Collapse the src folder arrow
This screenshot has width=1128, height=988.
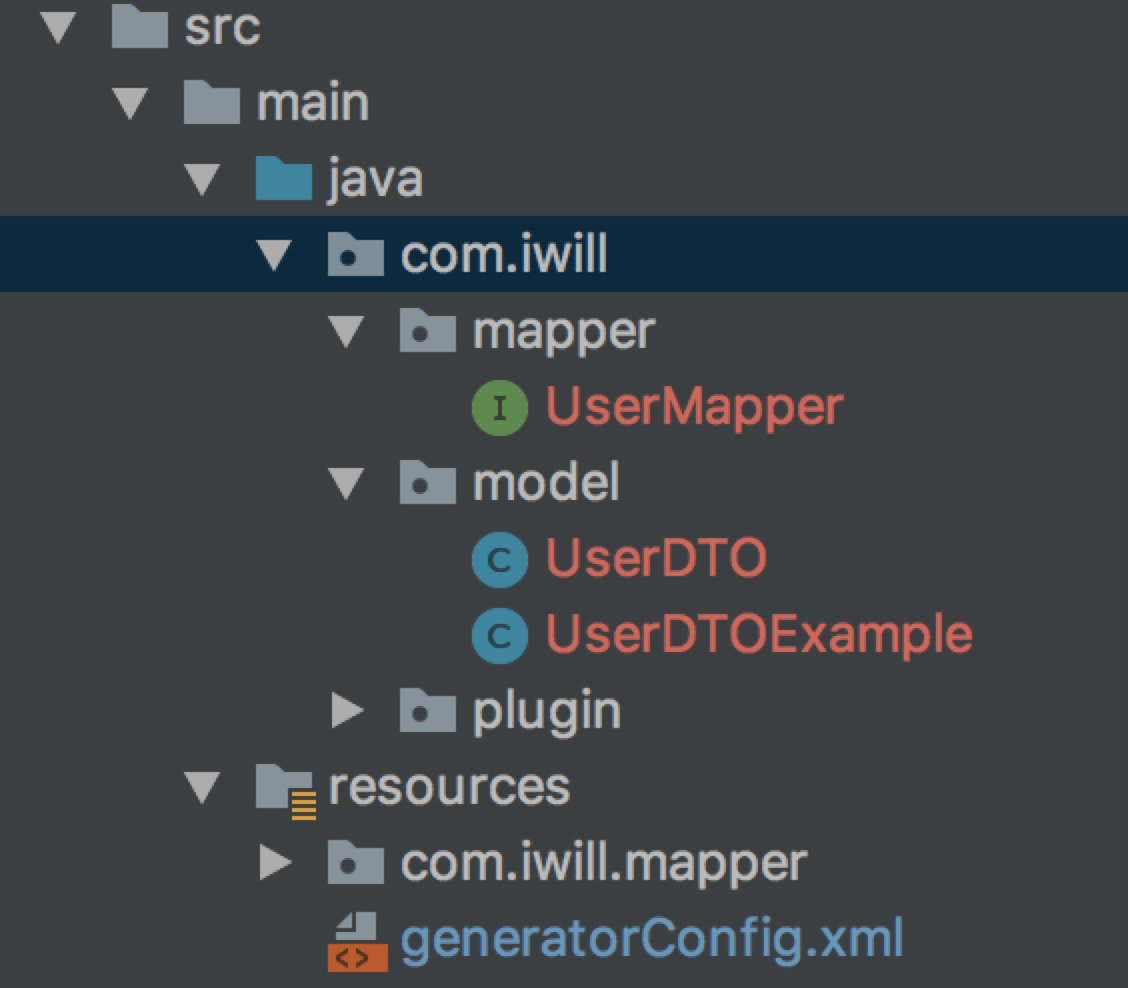coord(59,28)
